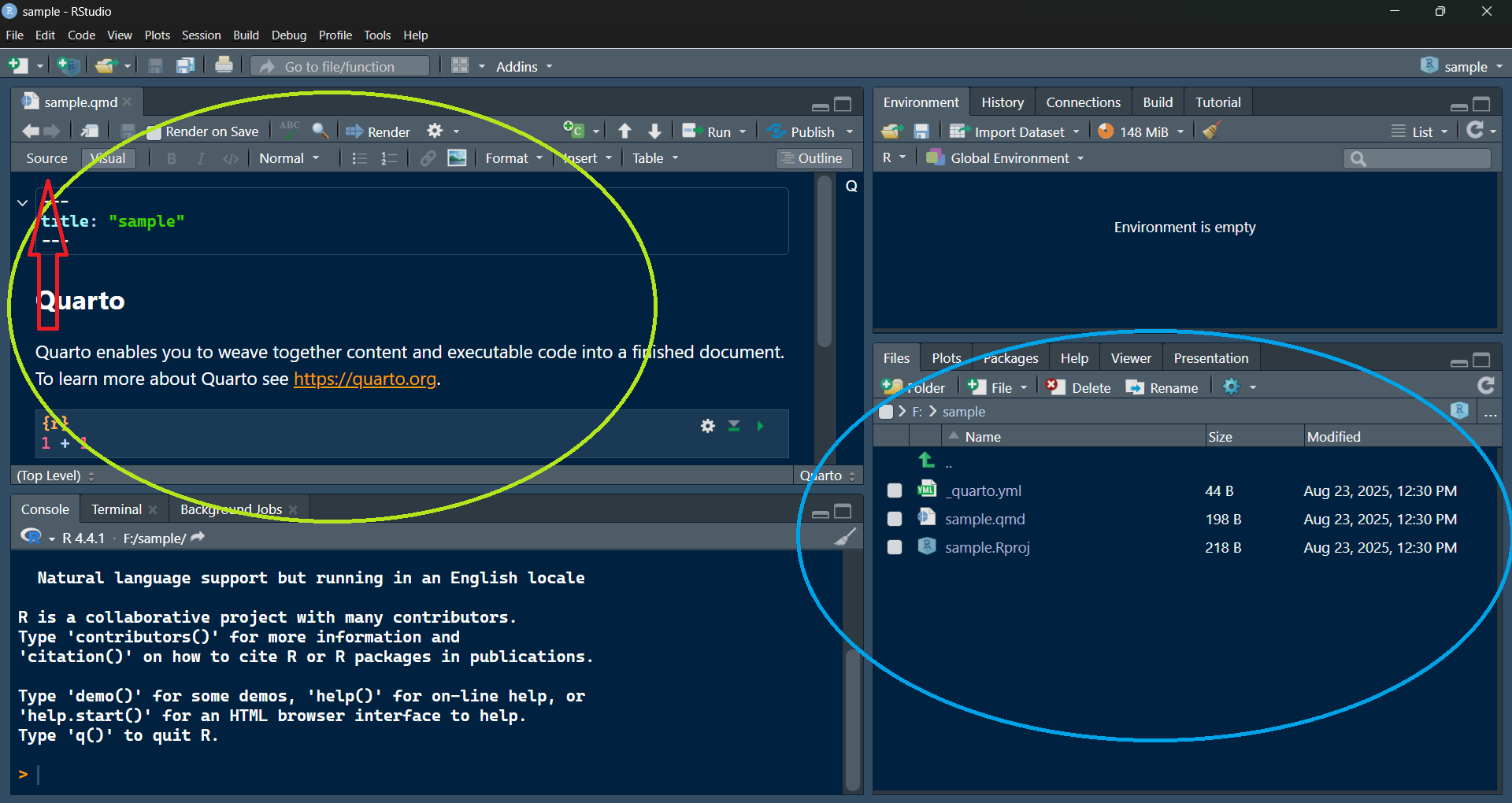Click the Go to file/function field
This screenshot has width=1512, height=803.
click(339, 66)
